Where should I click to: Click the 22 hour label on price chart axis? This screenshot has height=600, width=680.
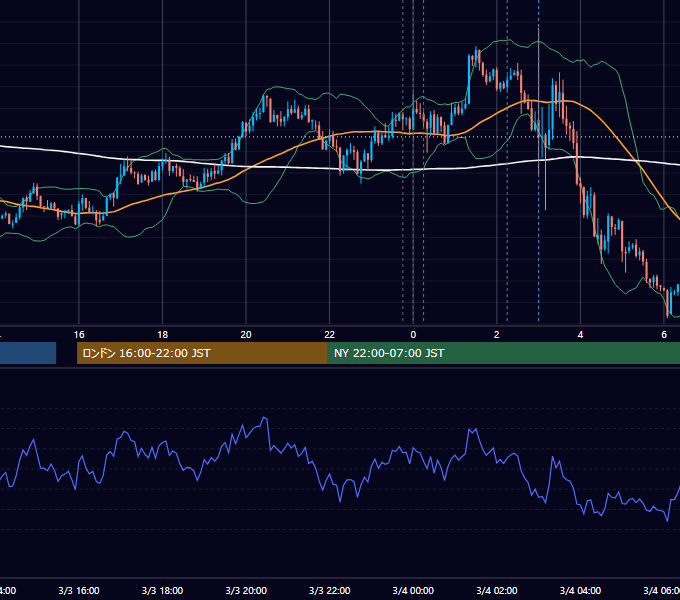[330, 335]
